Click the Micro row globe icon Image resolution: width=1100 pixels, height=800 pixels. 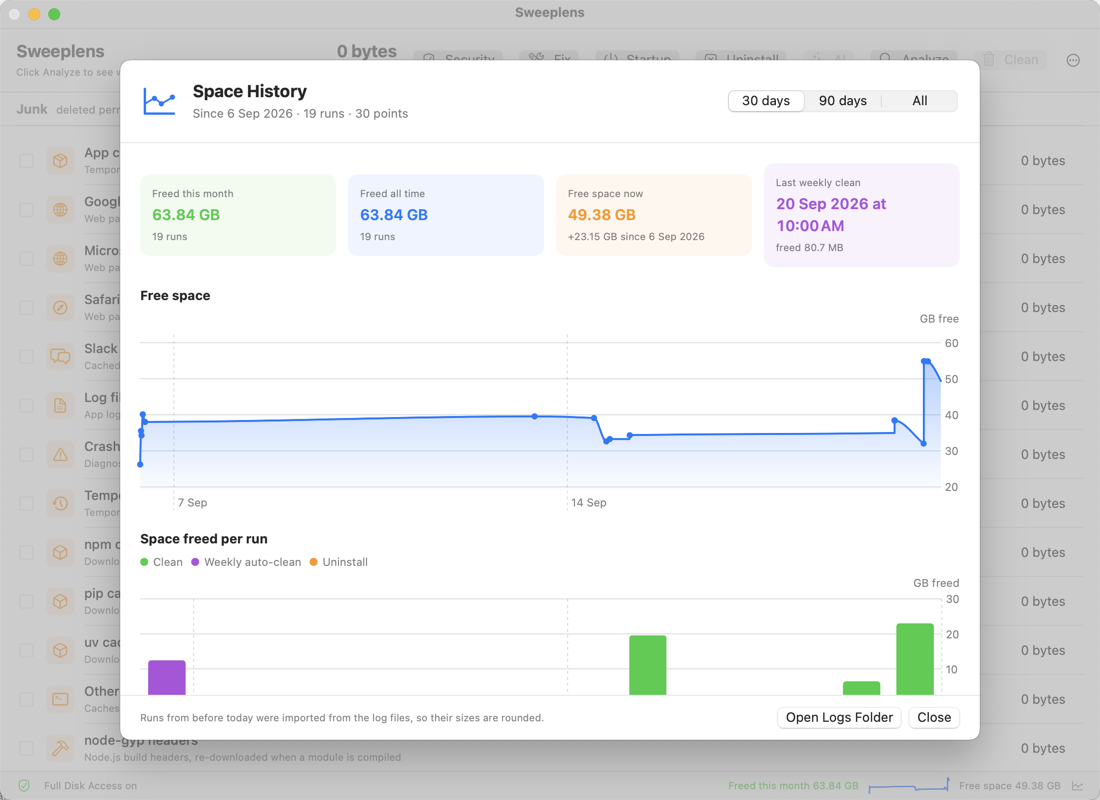(x=60, y=259)
